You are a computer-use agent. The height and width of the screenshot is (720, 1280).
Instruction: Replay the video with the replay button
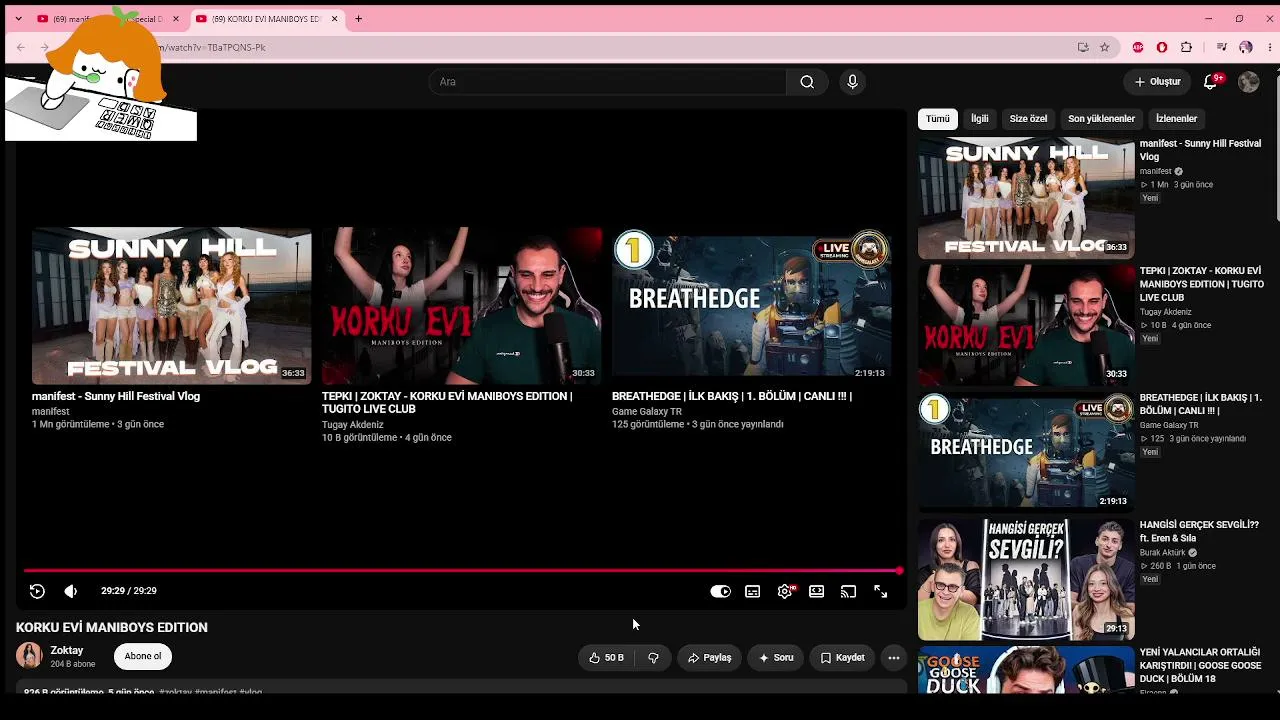(x=37, y=591)
